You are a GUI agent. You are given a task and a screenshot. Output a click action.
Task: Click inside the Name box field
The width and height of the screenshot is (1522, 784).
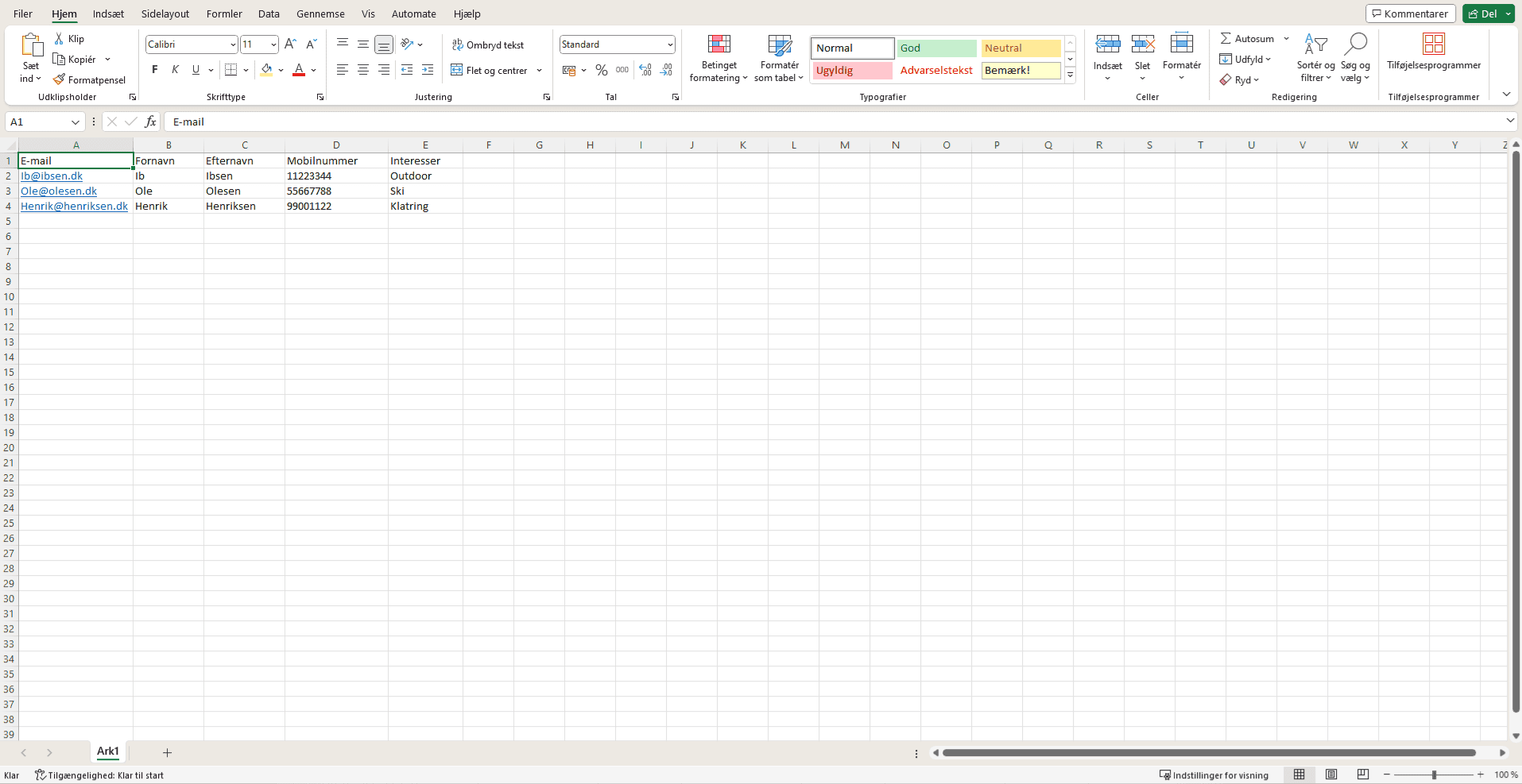click(x=40, y=122)
